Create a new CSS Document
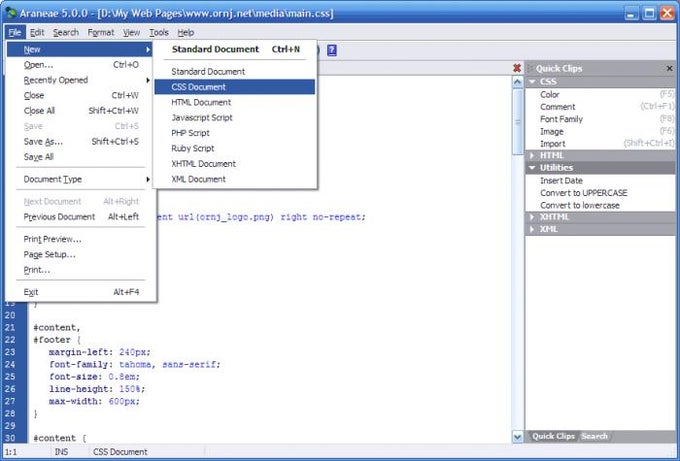This screenshot has height=461, width=680. (235, 87)
